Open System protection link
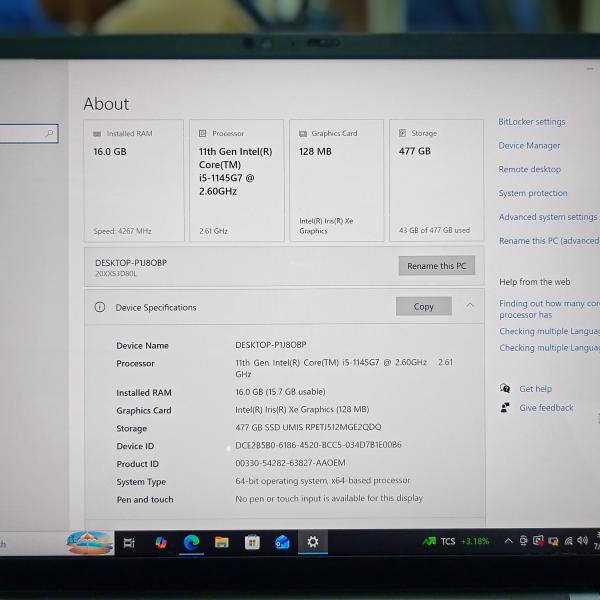This screenshot has height=600, width=600. 533,193
